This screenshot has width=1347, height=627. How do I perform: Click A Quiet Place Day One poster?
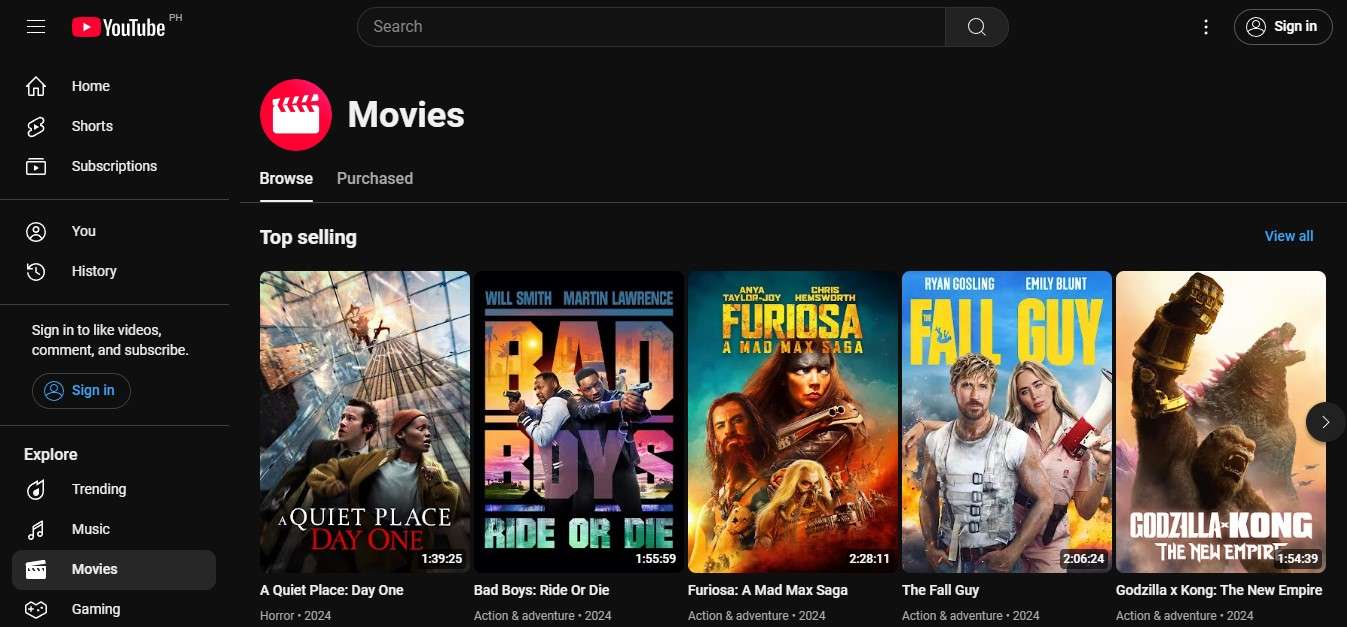pyautogui.click(x=365, y=422)
